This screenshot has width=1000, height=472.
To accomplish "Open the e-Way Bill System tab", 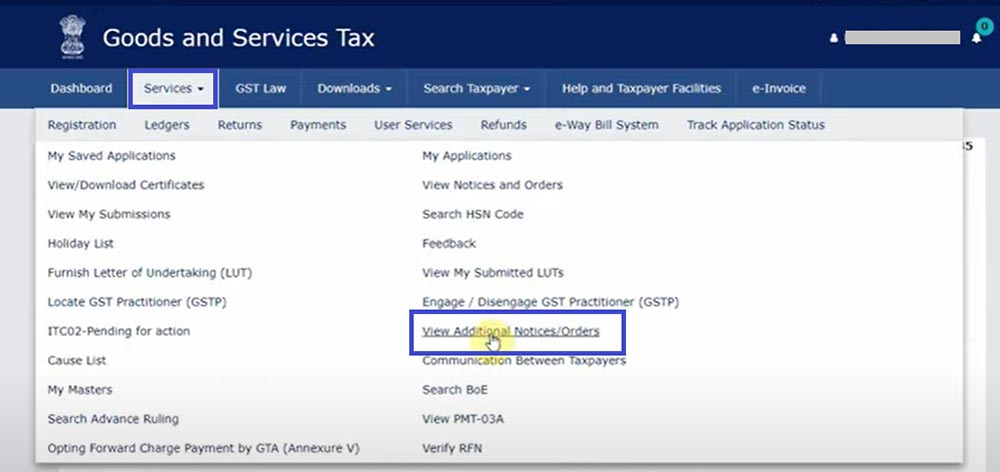I will (x=606, y=125).
